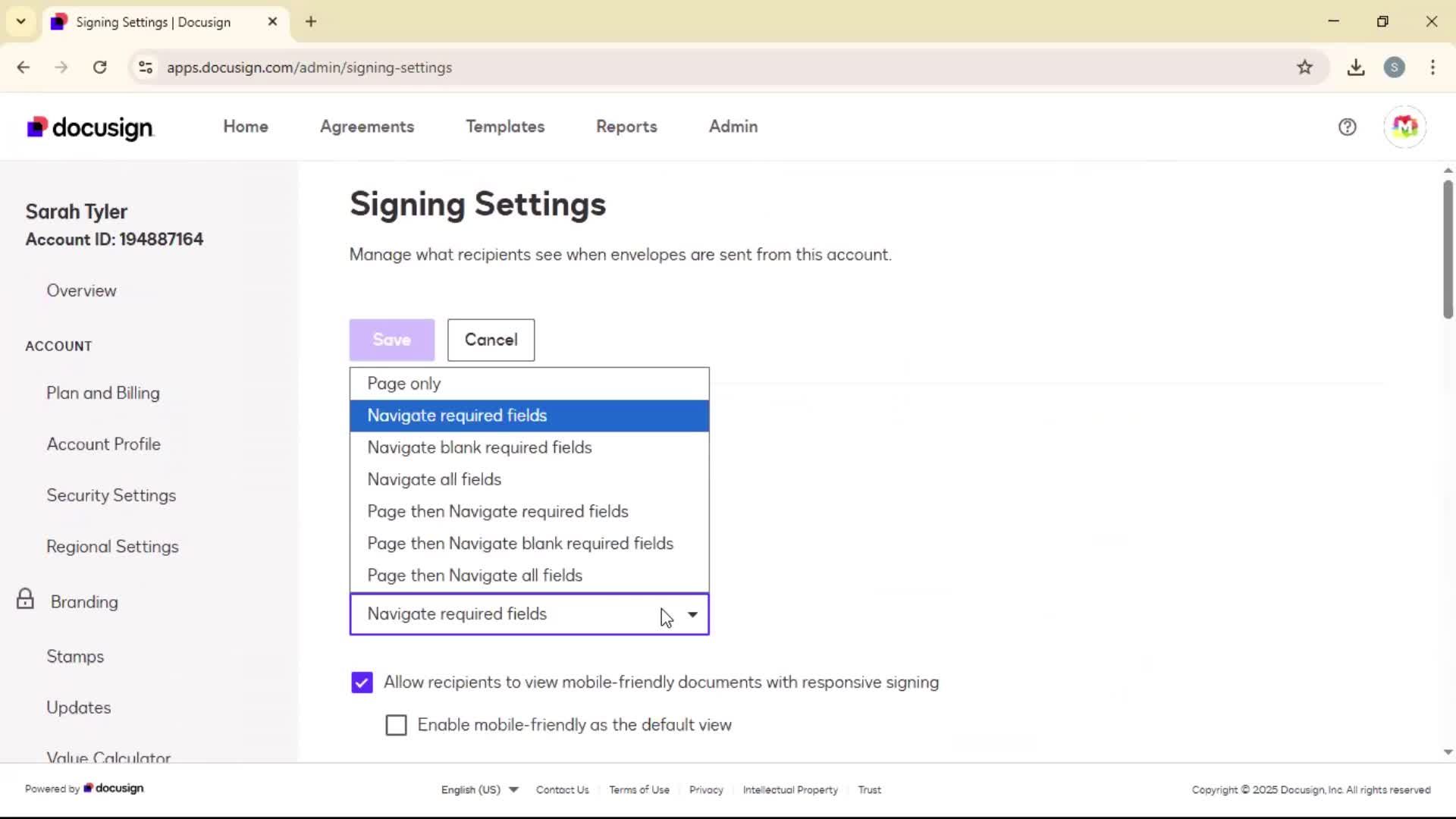1456x819 pixels.
Task: Open Reports tab
Action: 626,127
